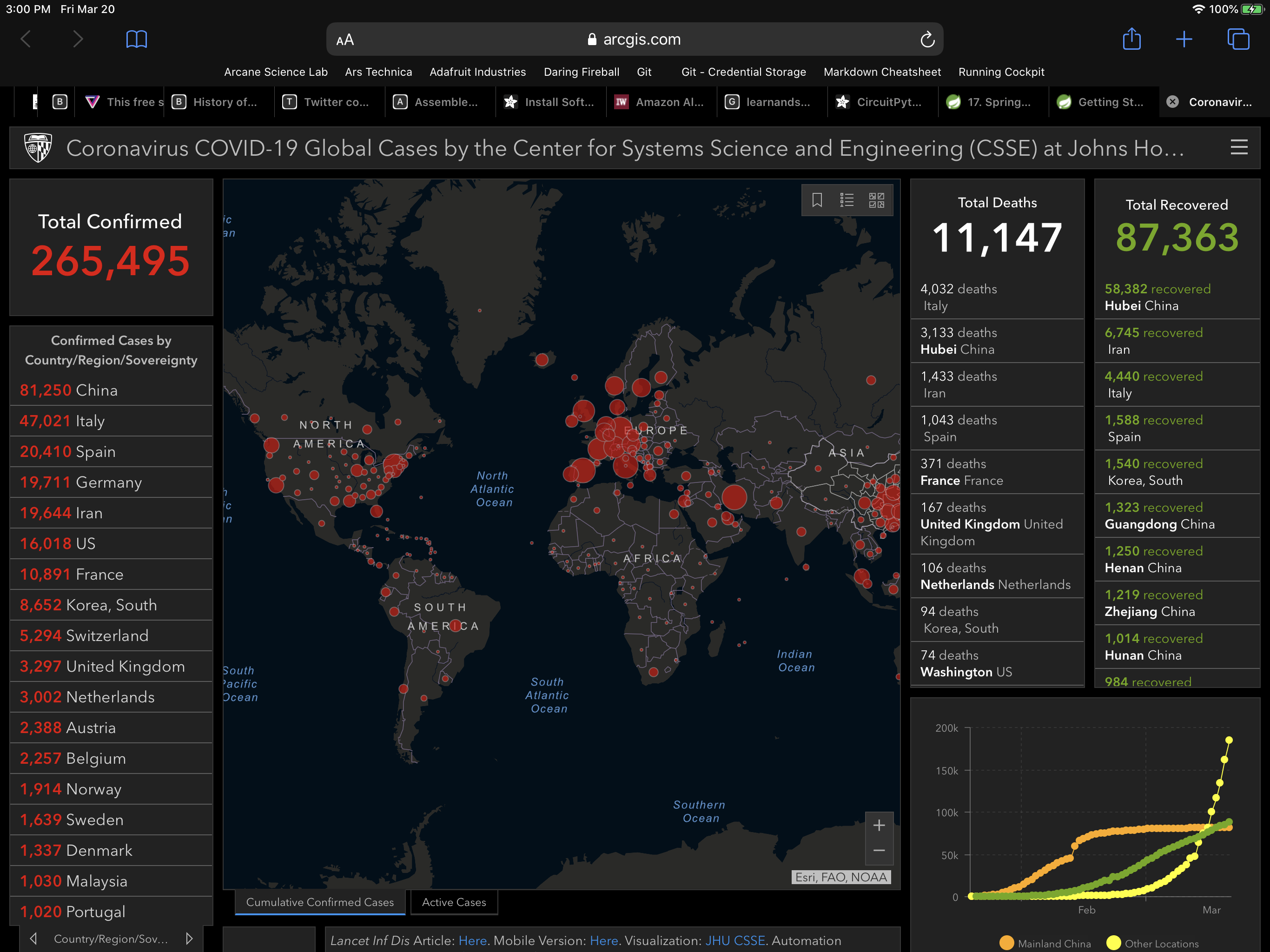Switch to the Install Soft... browser tab
1270x952 pixels.
click(551, 102)
